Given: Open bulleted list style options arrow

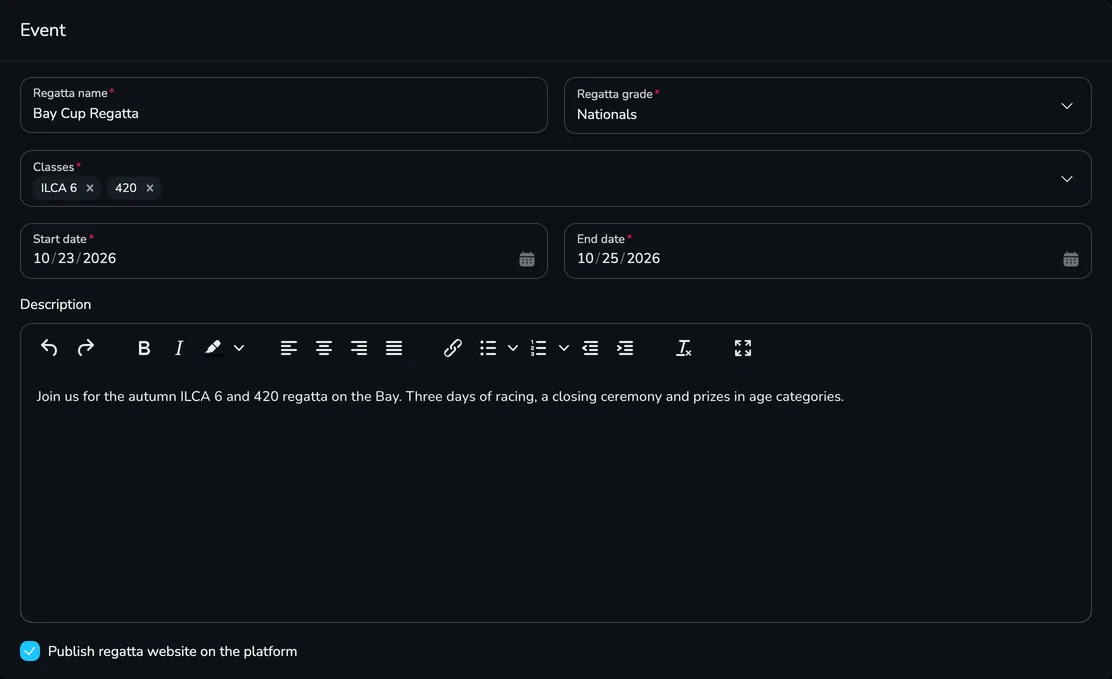Looking at the screenshot, I should pos(513,348).
